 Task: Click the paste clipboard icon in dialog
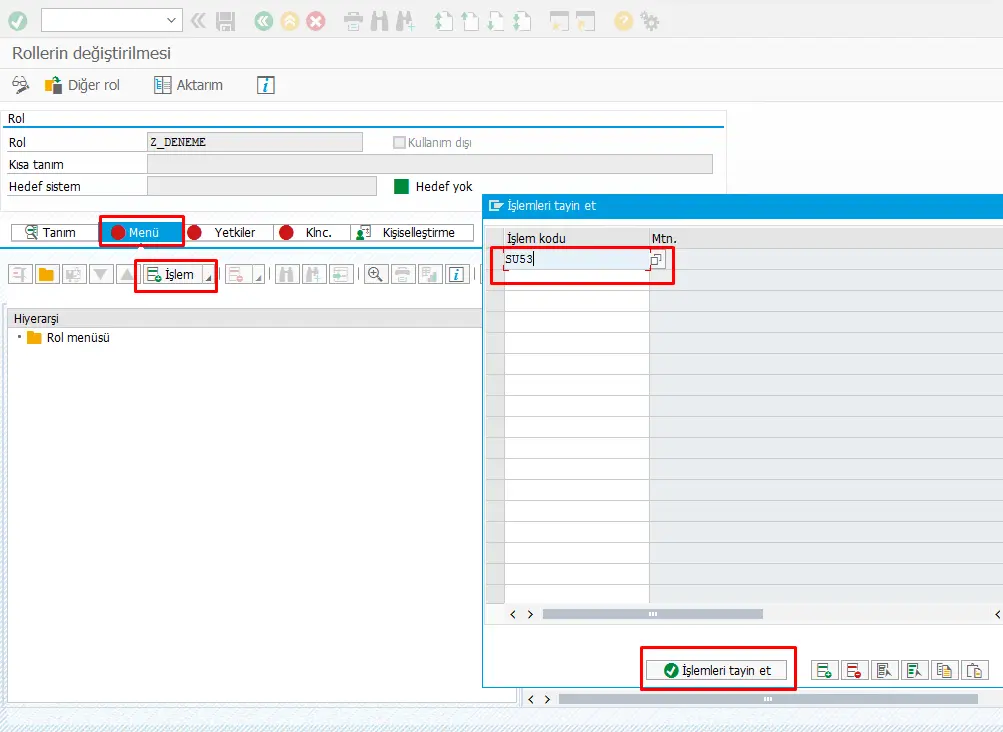click(x=975, y=671)
